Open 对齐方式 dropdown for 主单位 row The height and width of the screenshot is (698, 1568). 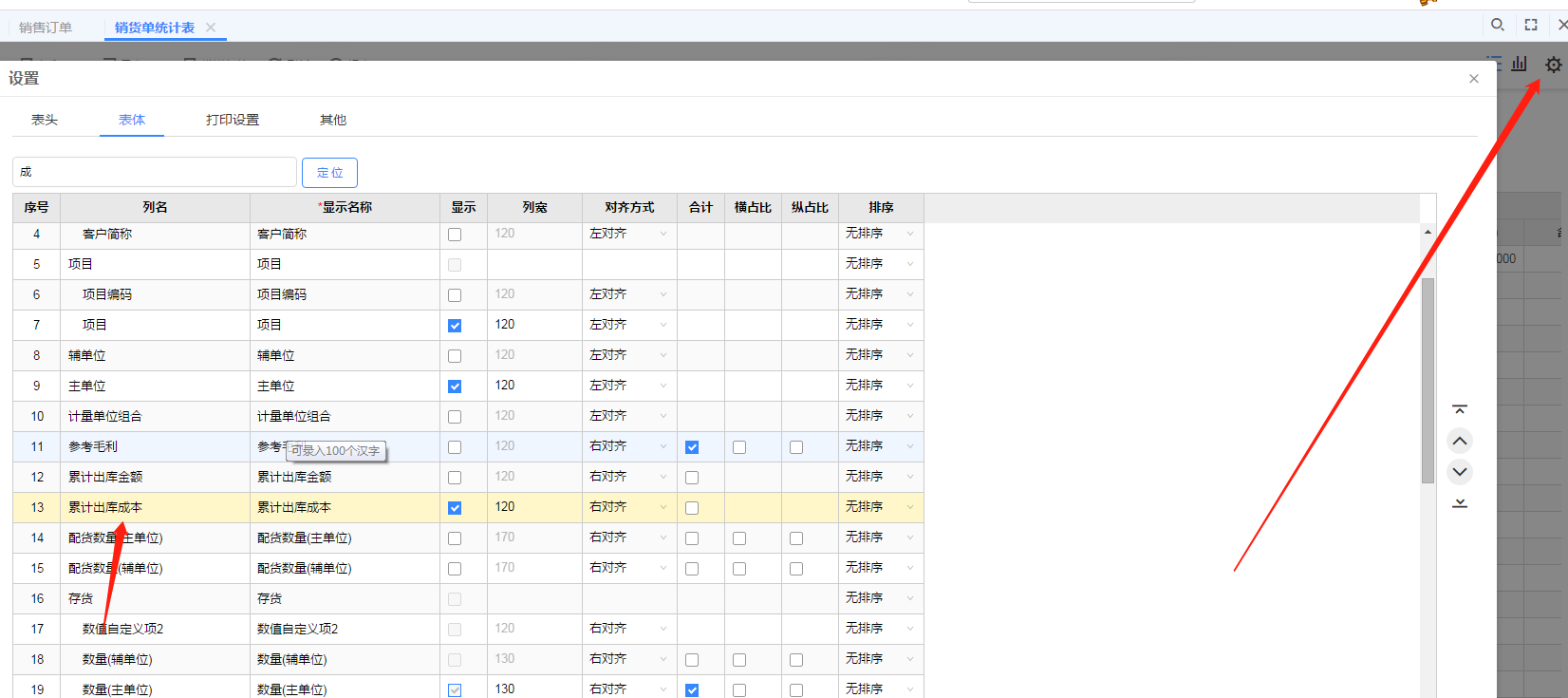pyautogui.click(x=629, y=386)
